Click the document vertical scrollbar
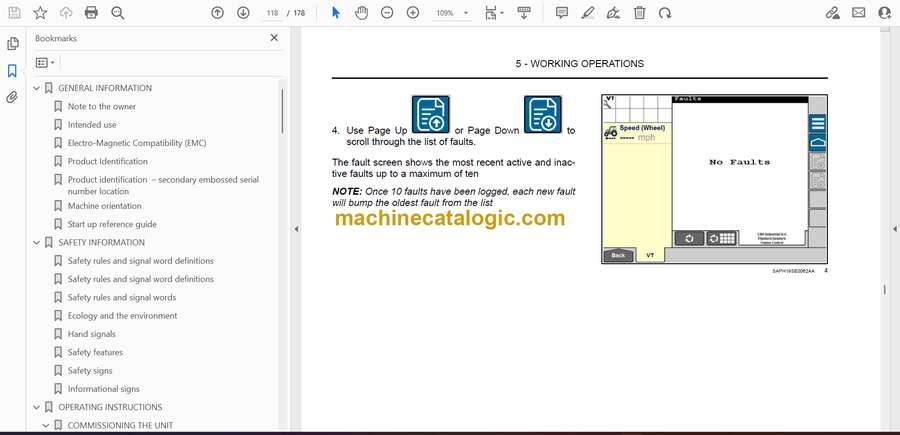This screenshot has width=900, height=435. [885, 290]
